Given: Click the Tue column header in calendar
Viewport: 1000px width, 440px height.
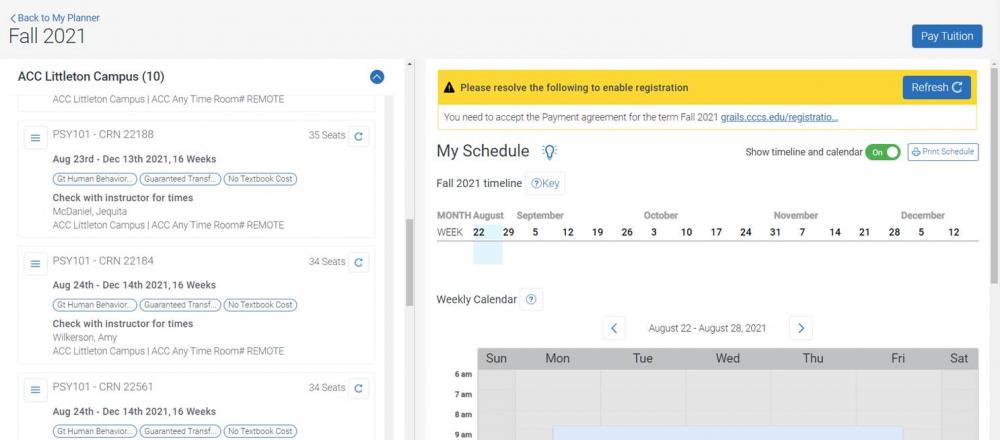Looking at the screenshot, I should click(643, 358).
